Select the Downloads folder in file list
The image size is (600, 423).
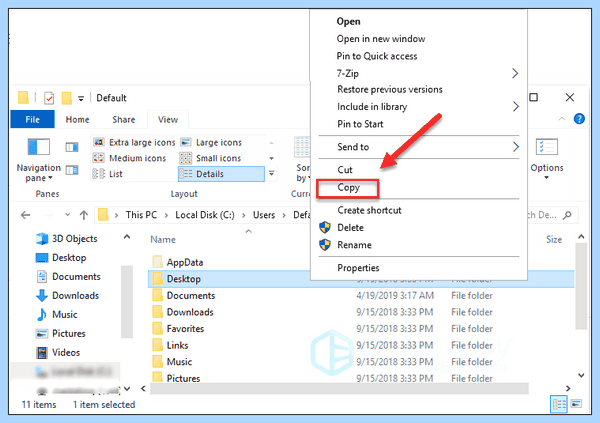coord(183,312)
